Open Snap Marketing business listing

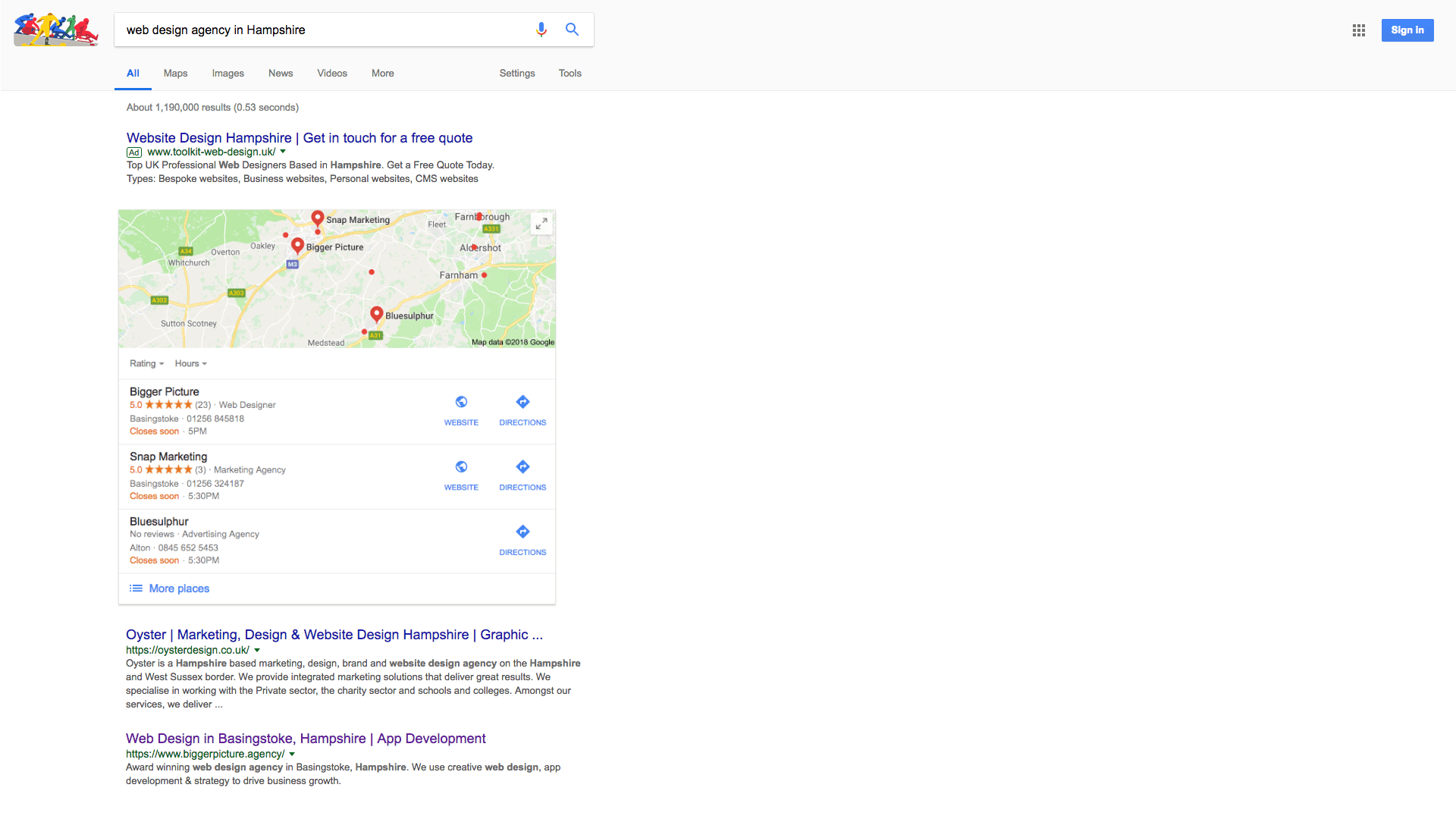168,457
